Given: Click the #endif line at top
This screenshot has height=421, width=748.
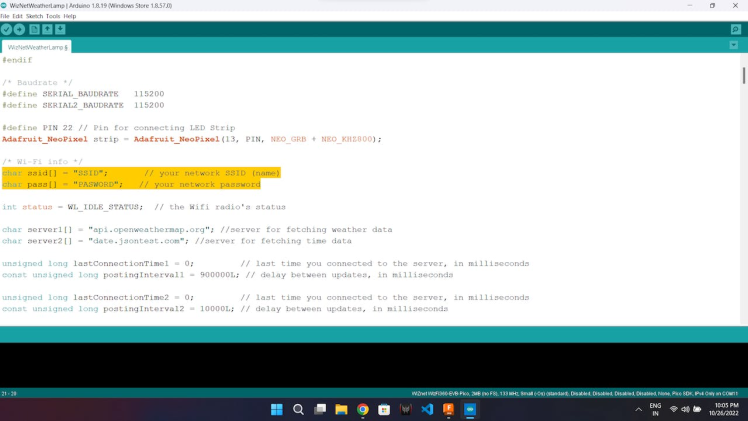Looking at the screenshot, I should 17,60.
